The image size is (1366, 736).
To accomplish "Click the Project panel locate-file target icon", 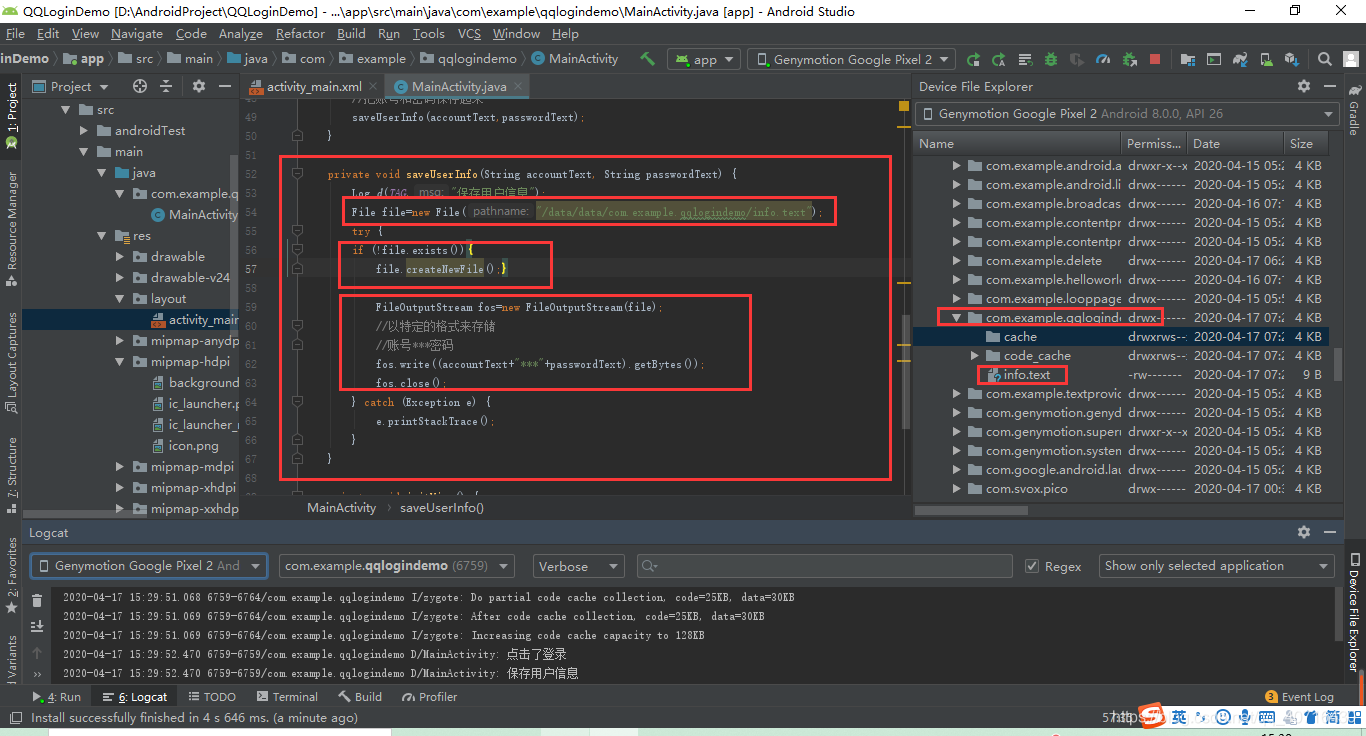I will (x=140, y=86).
